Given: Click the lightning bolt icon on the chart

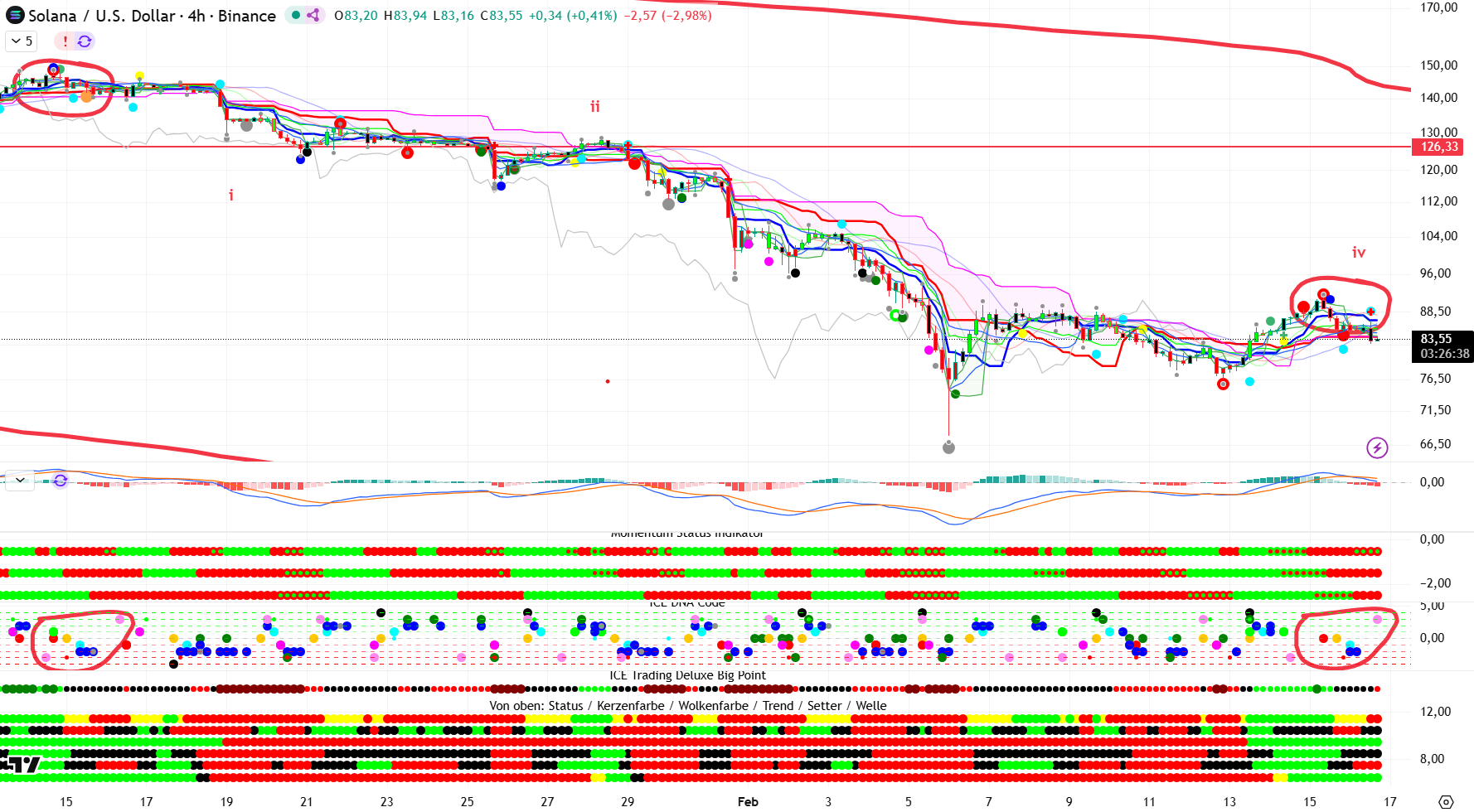Looking at the screenshot, I should [x=1376, y=448].
